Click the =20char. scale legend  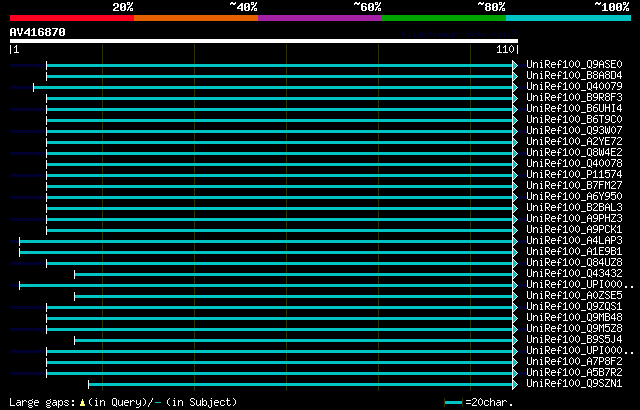[x=478, y=403]
